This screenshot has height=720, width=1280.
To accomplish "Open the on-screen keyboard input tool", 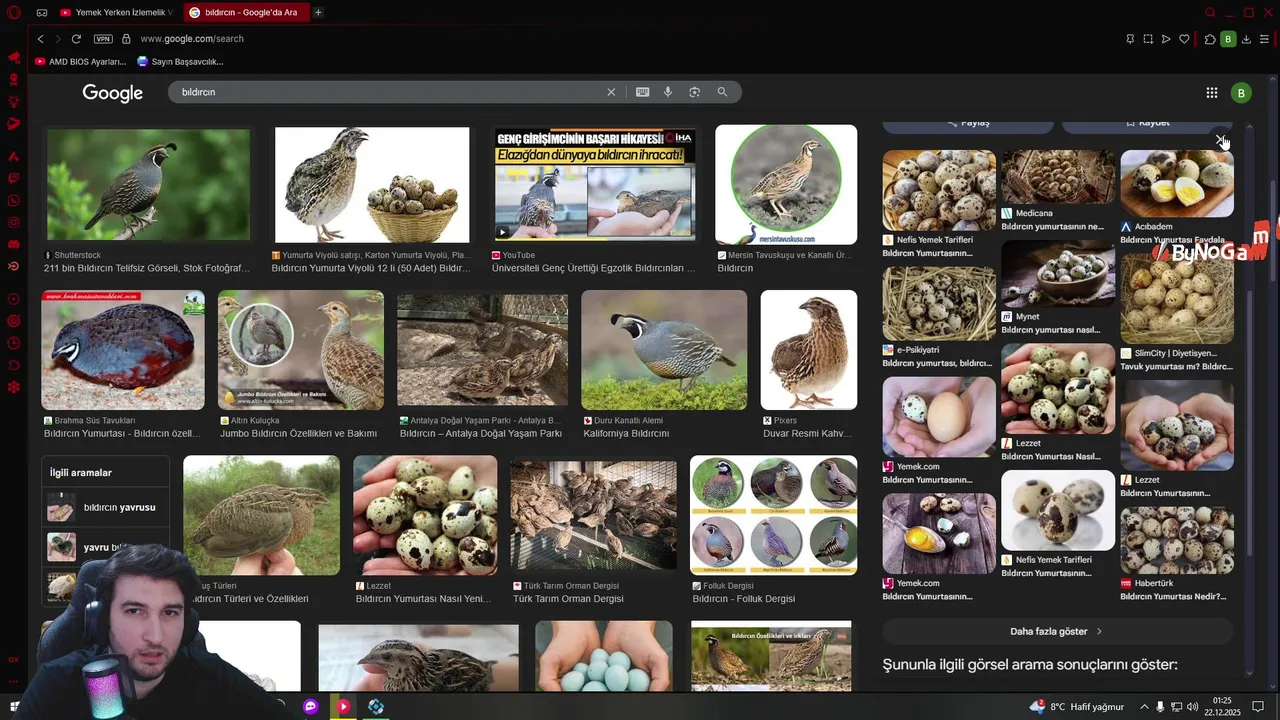I will [x=642, y=92].
